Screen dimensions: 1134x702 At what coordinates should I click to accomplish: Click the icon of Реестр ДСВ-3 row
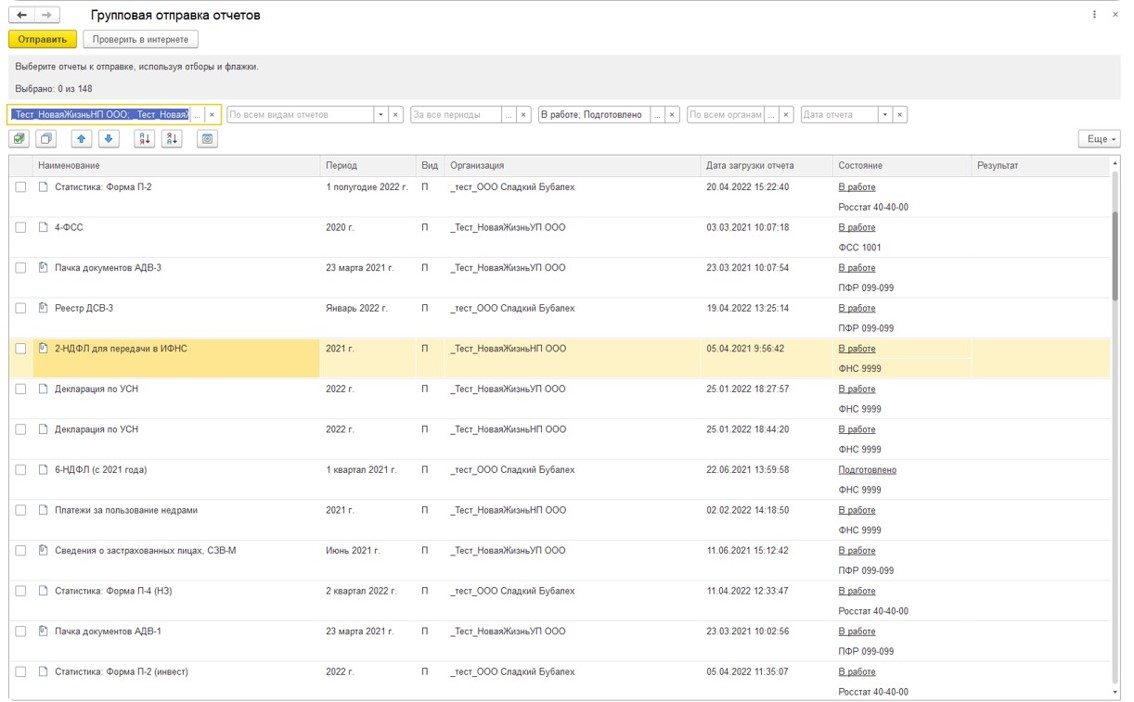click(x=43, y=308)
